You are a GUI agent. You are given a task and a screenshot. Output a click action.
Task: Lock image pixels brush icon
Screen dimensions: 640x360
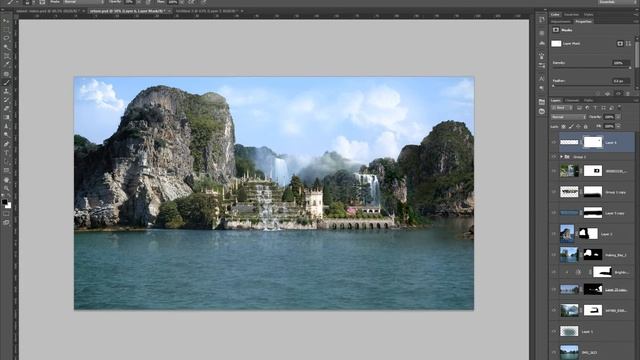coord(571,127)
